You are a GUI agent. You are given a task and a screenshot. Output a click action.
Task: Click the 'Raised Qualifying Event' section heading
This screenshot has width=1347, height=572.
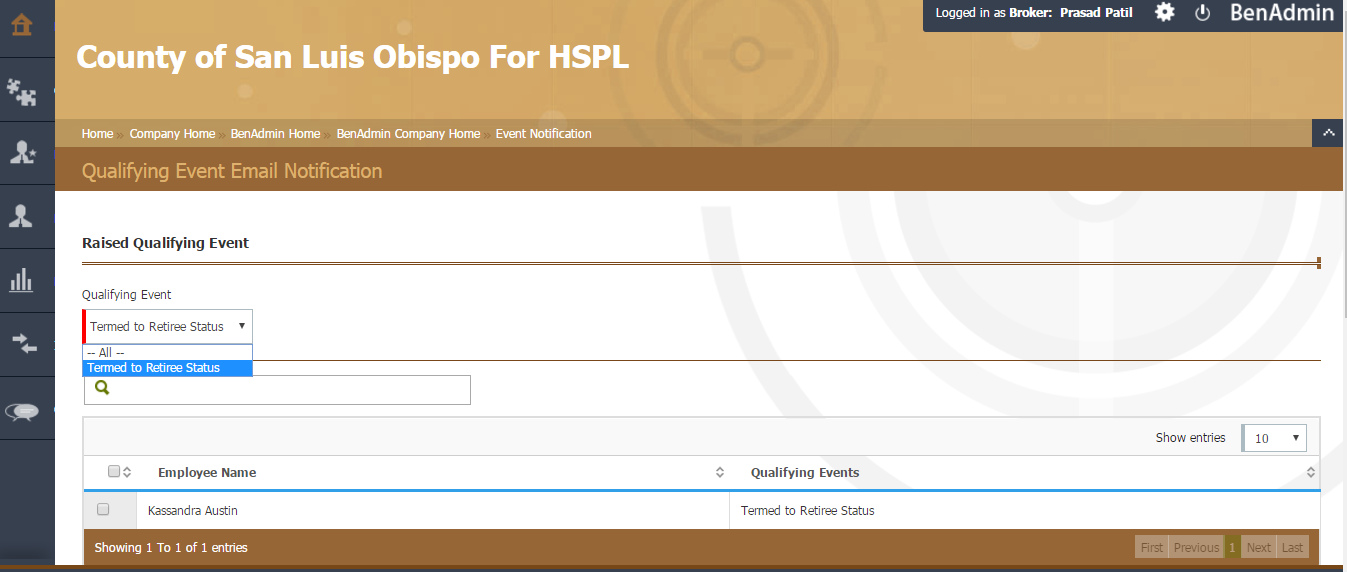(x=165, y=243)
